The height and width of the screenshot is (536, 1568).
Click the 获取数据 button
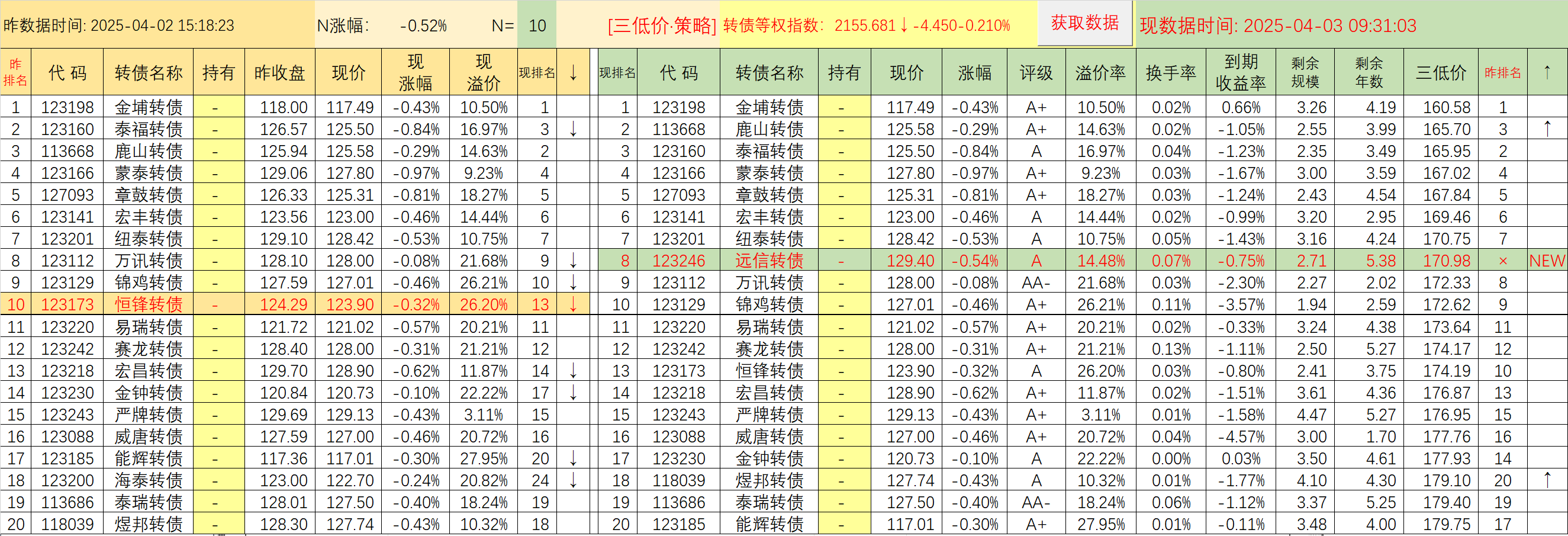[x=1084, y=23]
